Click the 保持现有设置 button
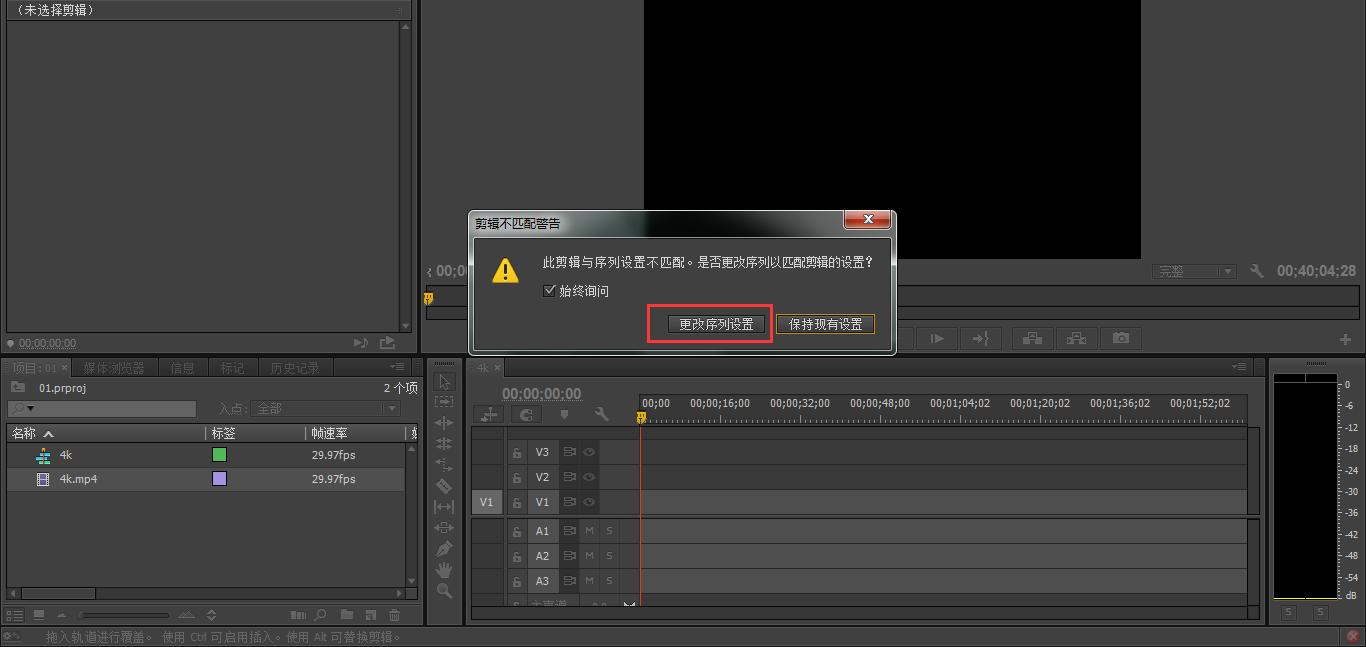The height and width of the screenshot is (647, 1366). [825, 324]
